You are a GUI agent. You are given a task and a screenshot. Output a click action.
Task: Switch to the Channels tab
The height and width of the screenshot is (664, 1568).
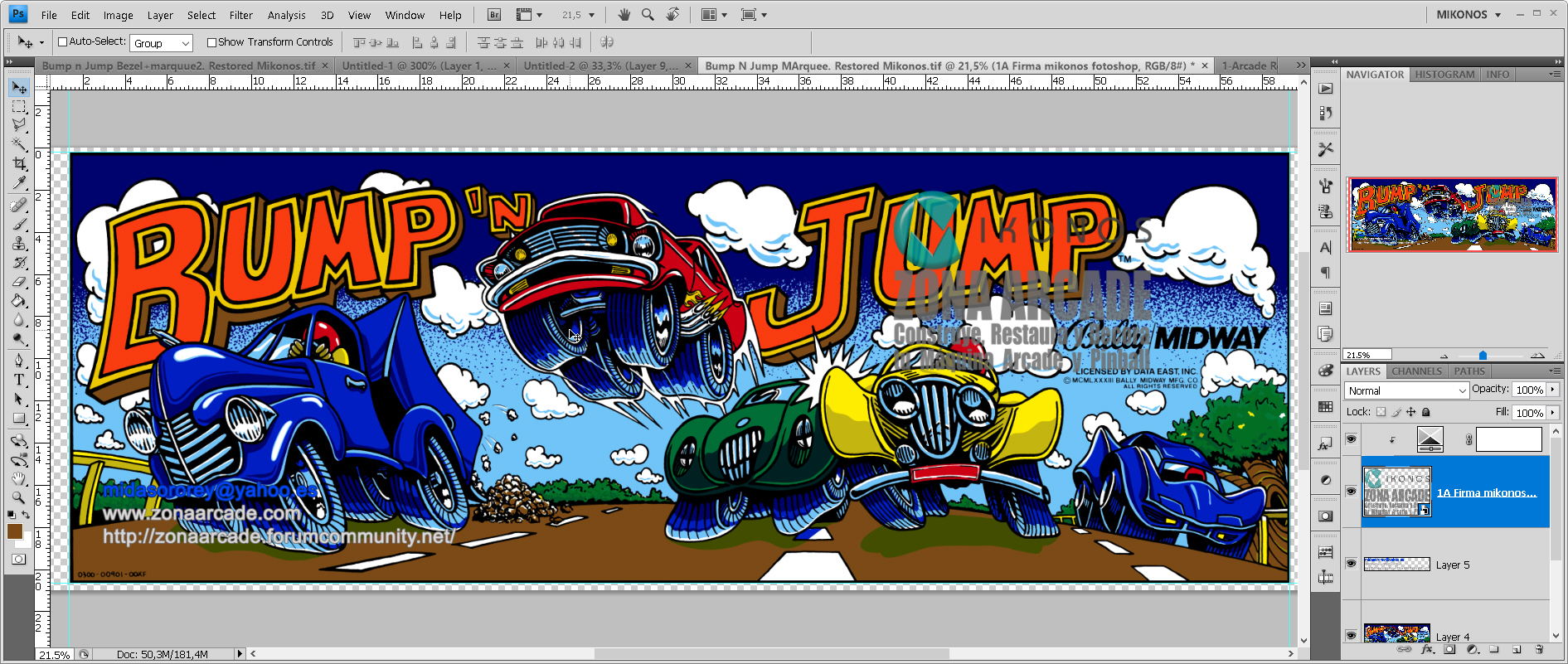[1416, 371]
